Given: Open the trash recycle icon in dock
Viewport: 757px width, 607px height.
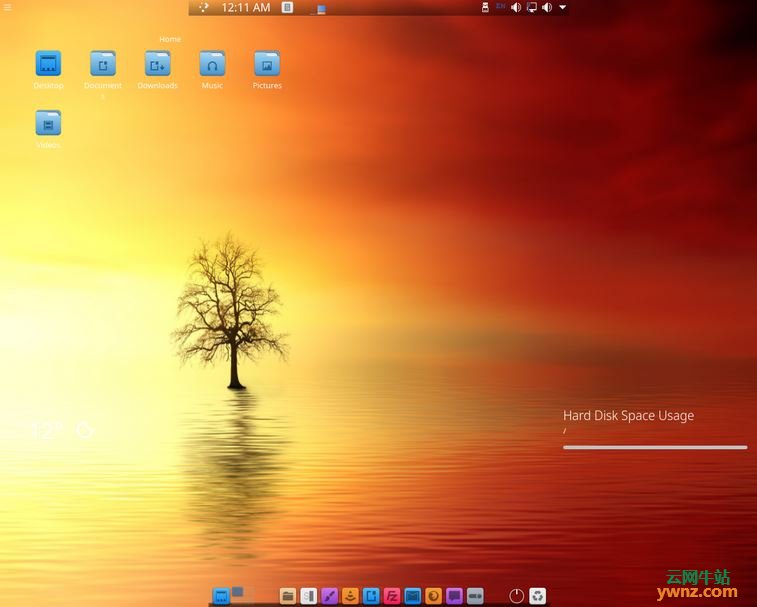Looking at the screenshot, I should [538, 596].
